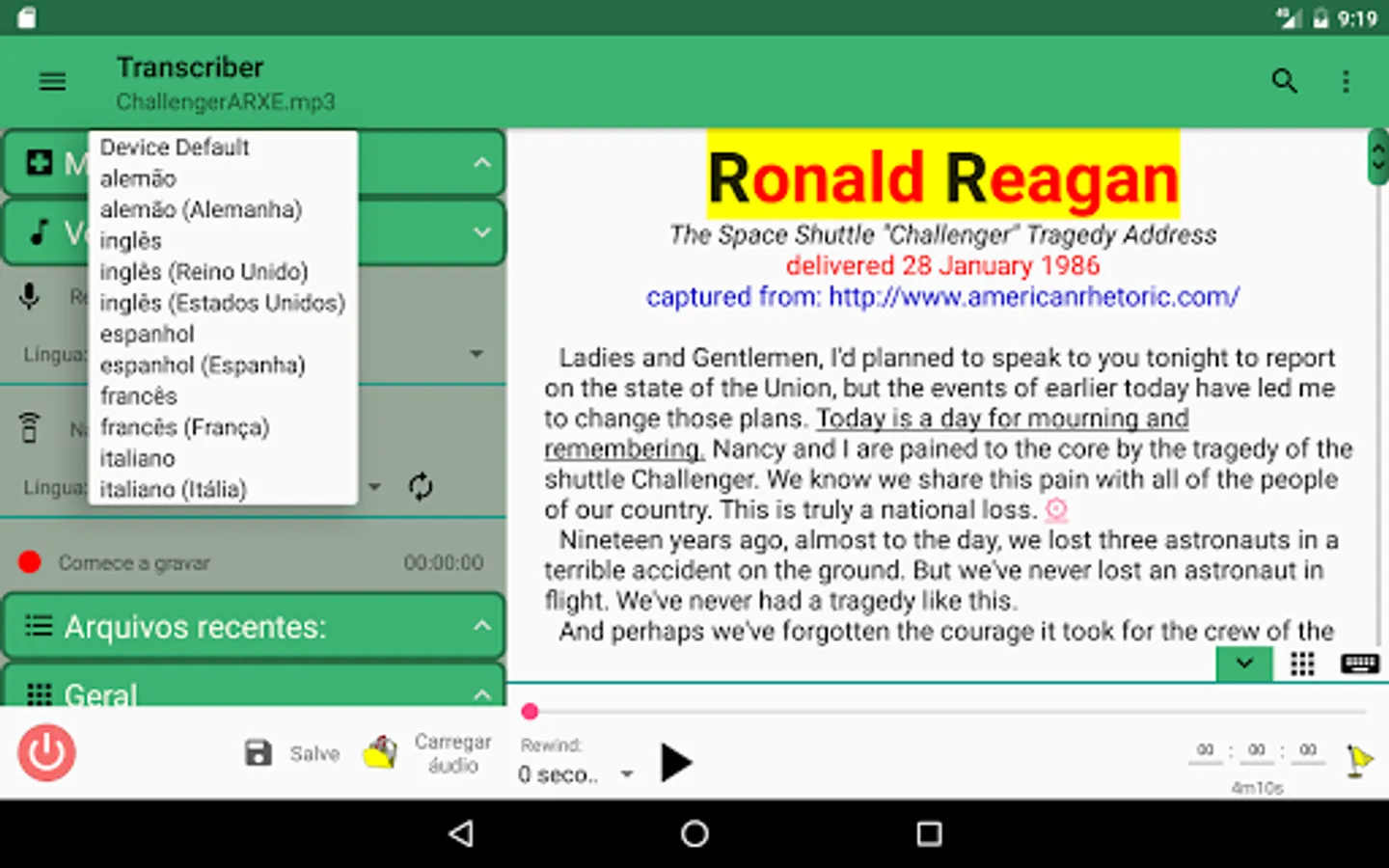Image resolution: width=1389 pixels, height=868 pixels.
Task: Go back with Android back button
Action: 461,833
